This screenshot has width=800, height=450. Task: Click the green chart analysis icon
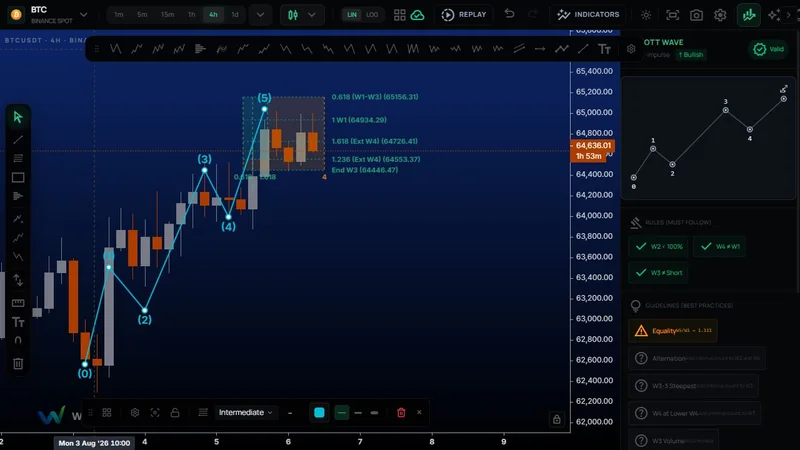(749, 15)
